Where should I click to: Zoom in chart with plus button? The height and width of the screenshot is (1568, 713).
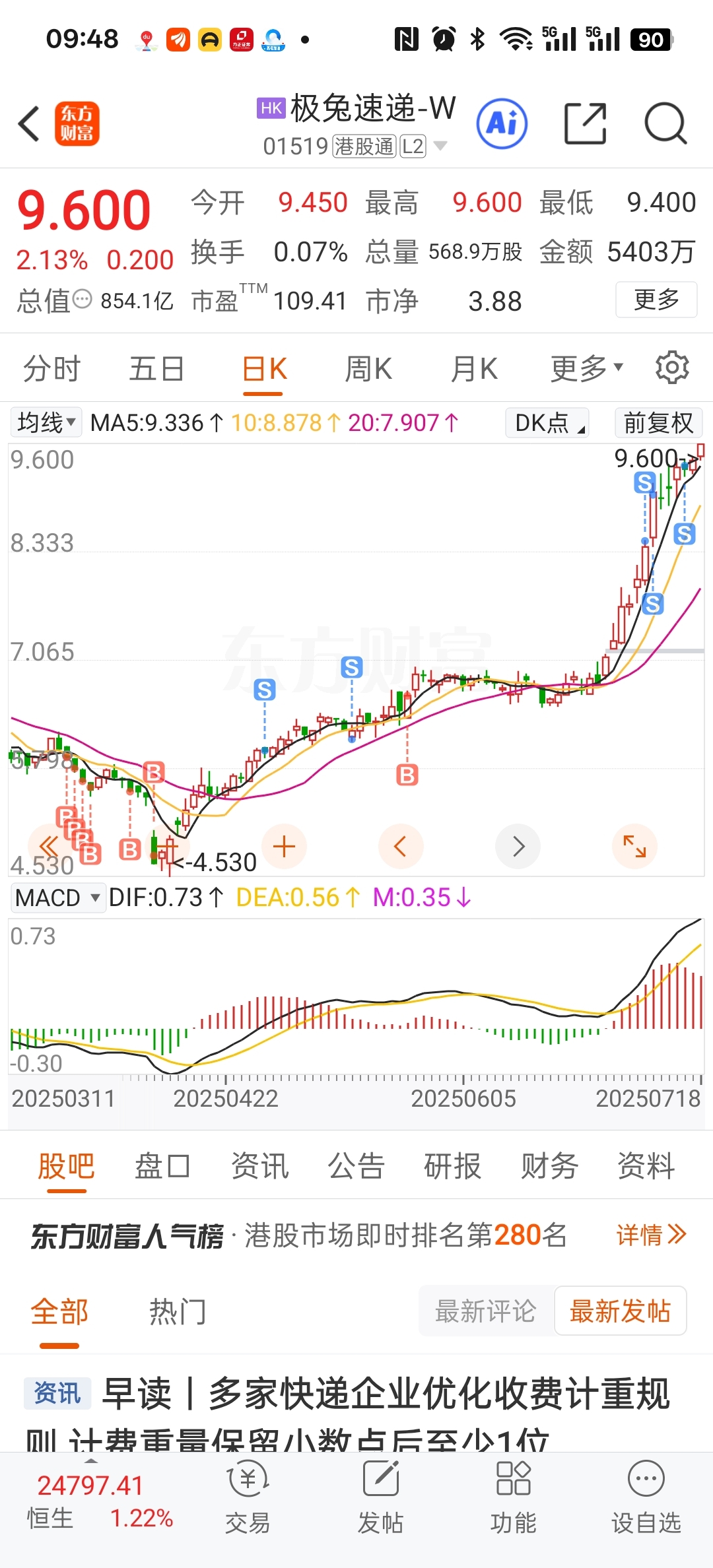click(284, 846)
